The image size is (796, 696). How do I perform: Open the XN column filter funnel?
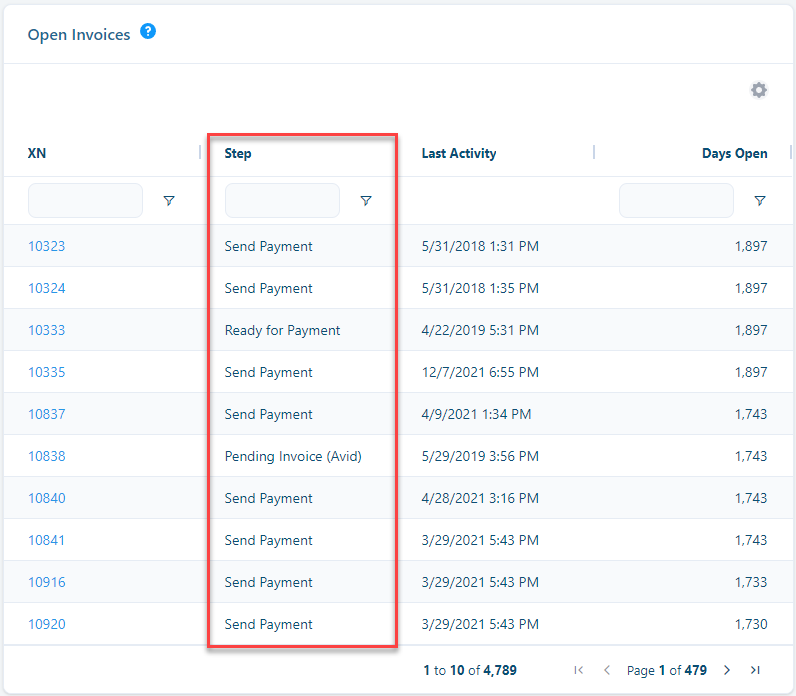pos(169,201)
